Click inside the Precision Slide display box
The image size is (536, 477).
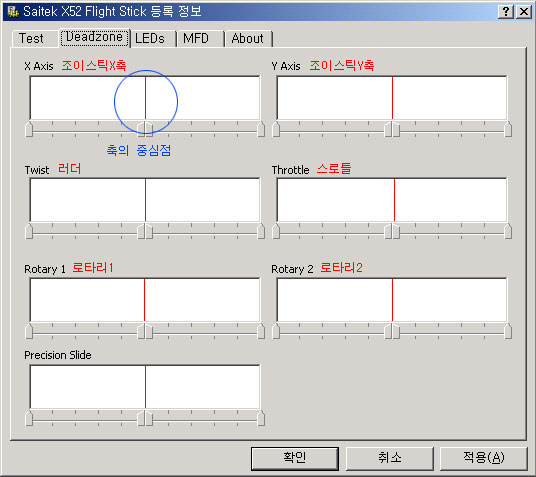pyautogui.click(x=145, y=387)
